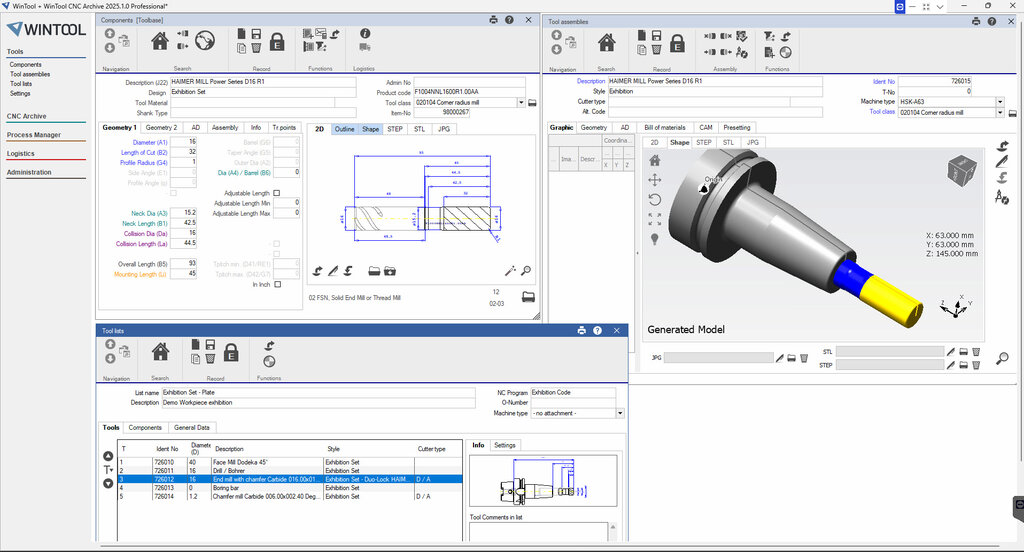The image size is (1024, 552).
Task: Open the Tr points tab in Components
Action: click(284, 127)
